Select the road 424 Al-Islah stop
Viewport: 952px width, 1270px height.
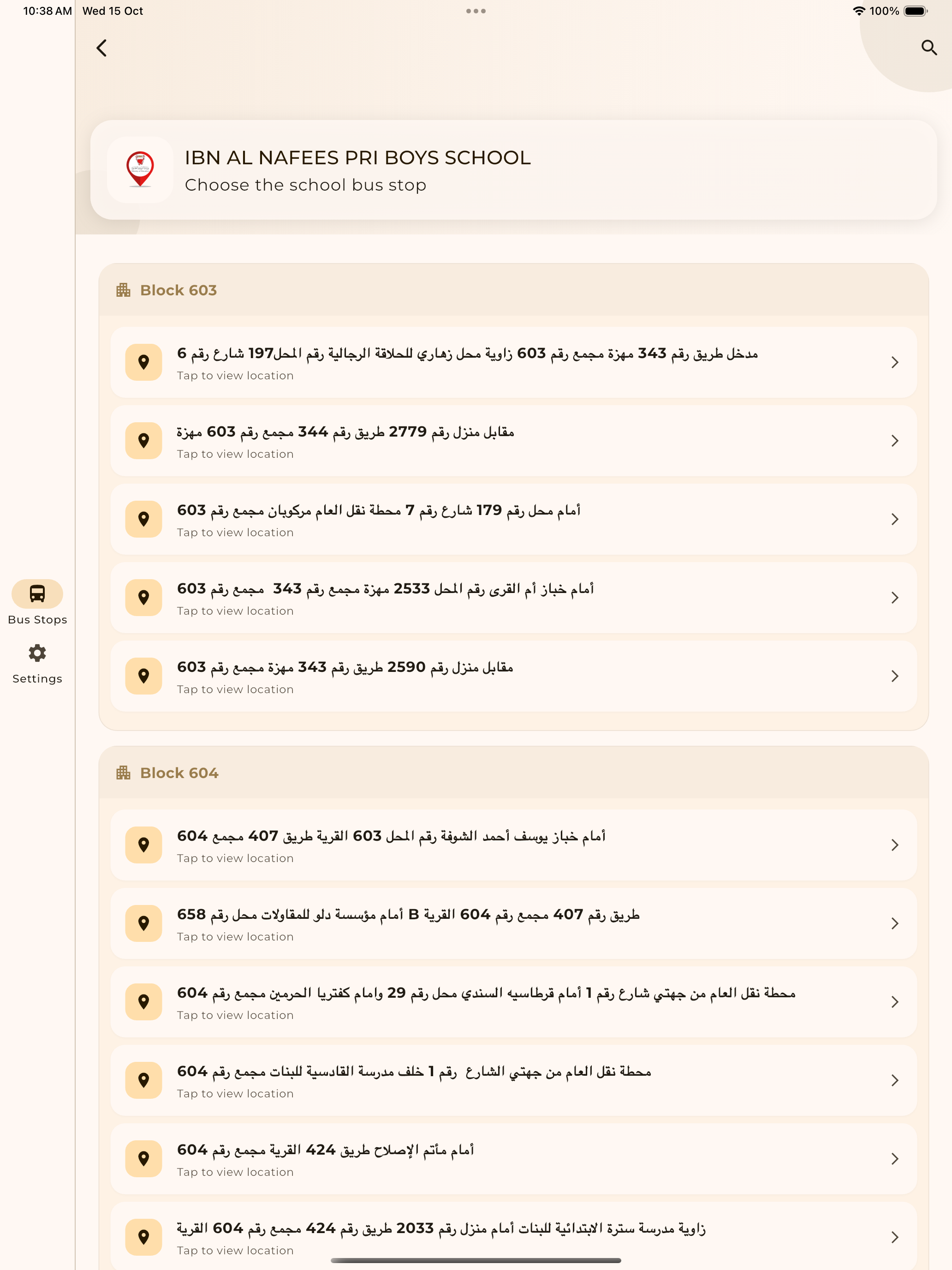(513, 1159)
